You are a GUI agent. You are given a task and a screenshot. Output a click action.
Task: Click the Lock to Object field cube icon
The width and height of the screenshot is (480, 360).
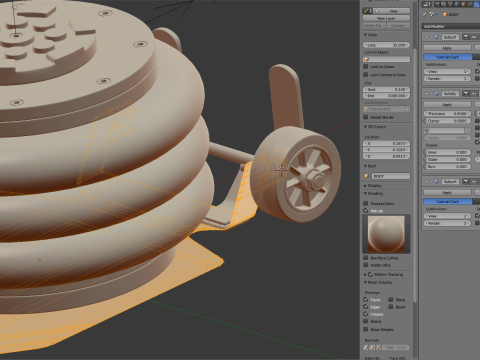pyautogui.click(x=367, y=59)
